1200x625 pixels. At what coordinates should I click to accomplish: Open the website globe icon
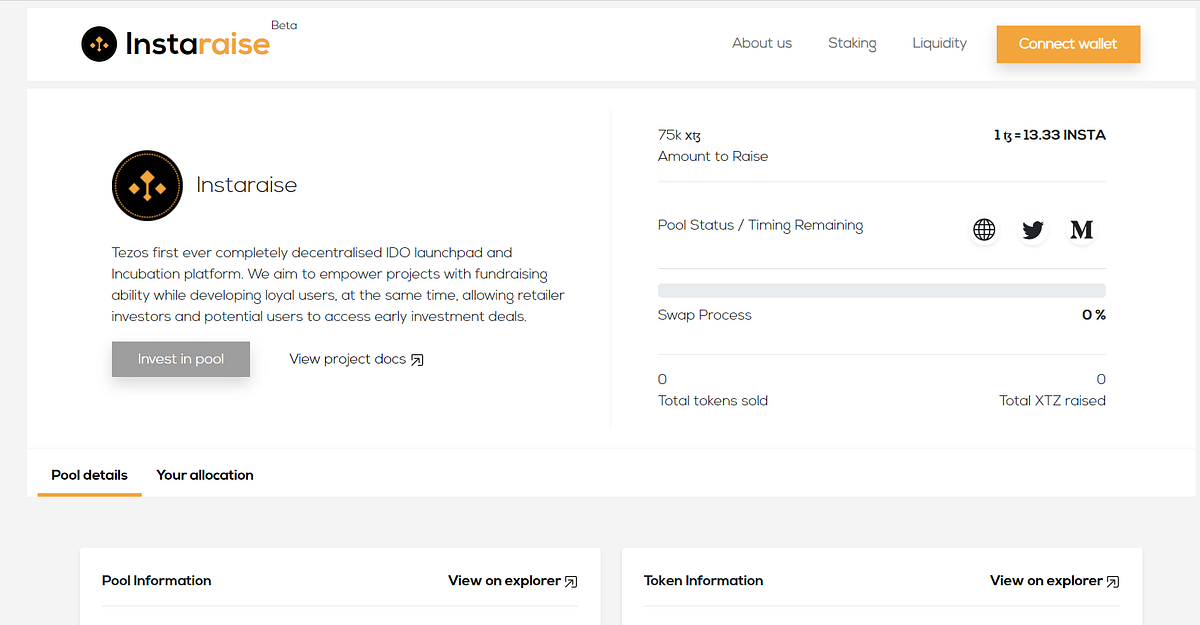(x=984, y=230)
